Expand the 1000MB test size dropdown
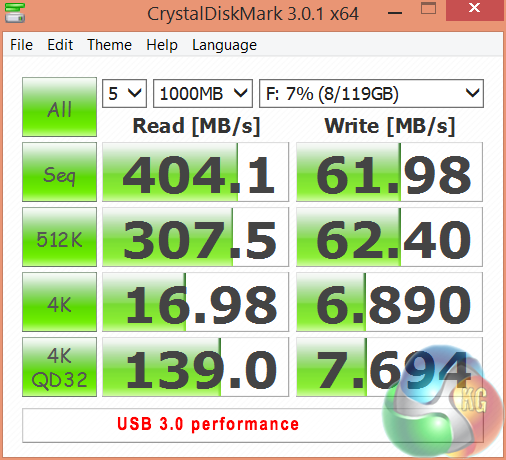506x460 pixels. (x=203, y=94)
